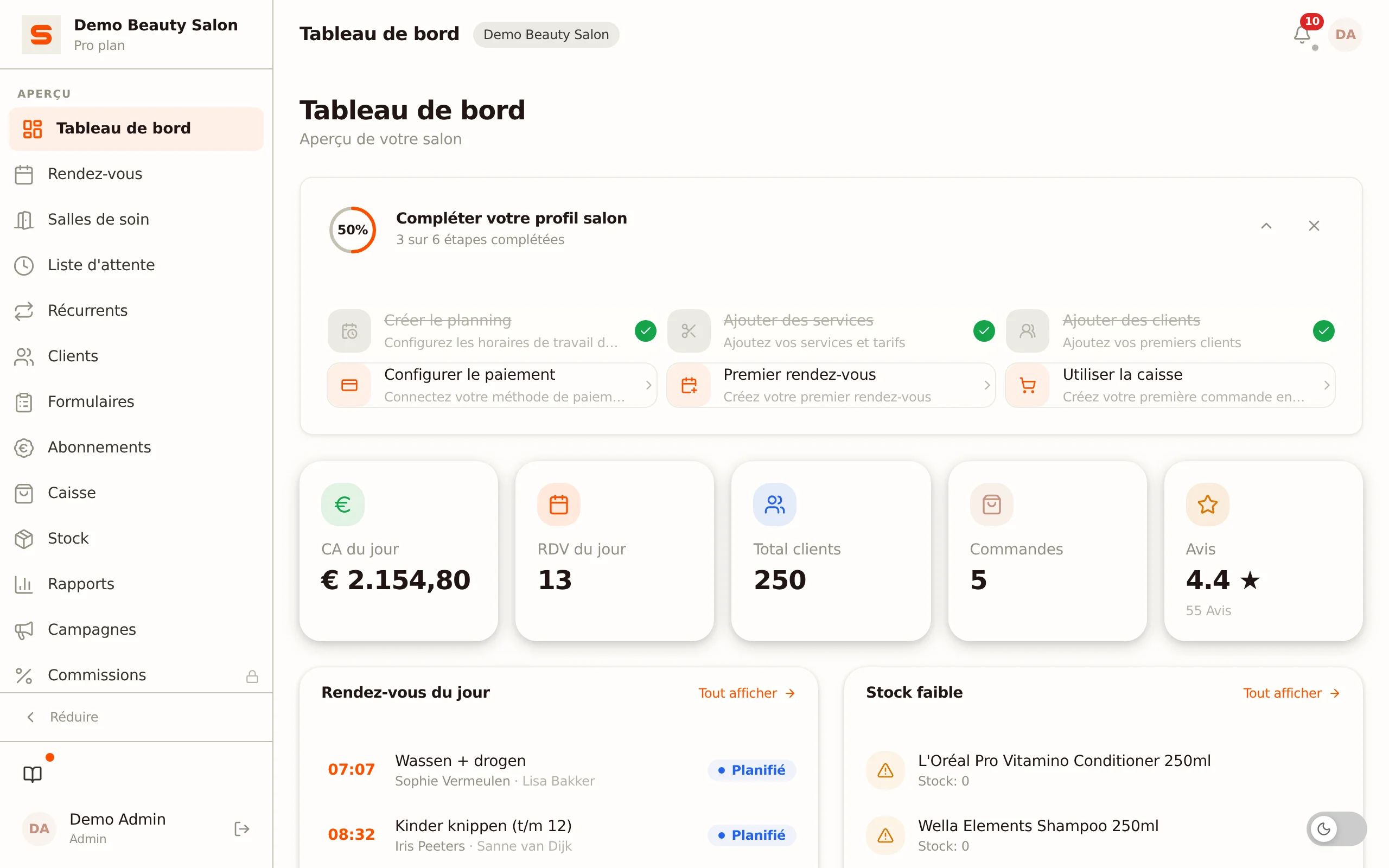Click Tout afficher for Stock faible
Image resolution: width=1389 pixels, height=868 pixels.
pos(1291,693)
